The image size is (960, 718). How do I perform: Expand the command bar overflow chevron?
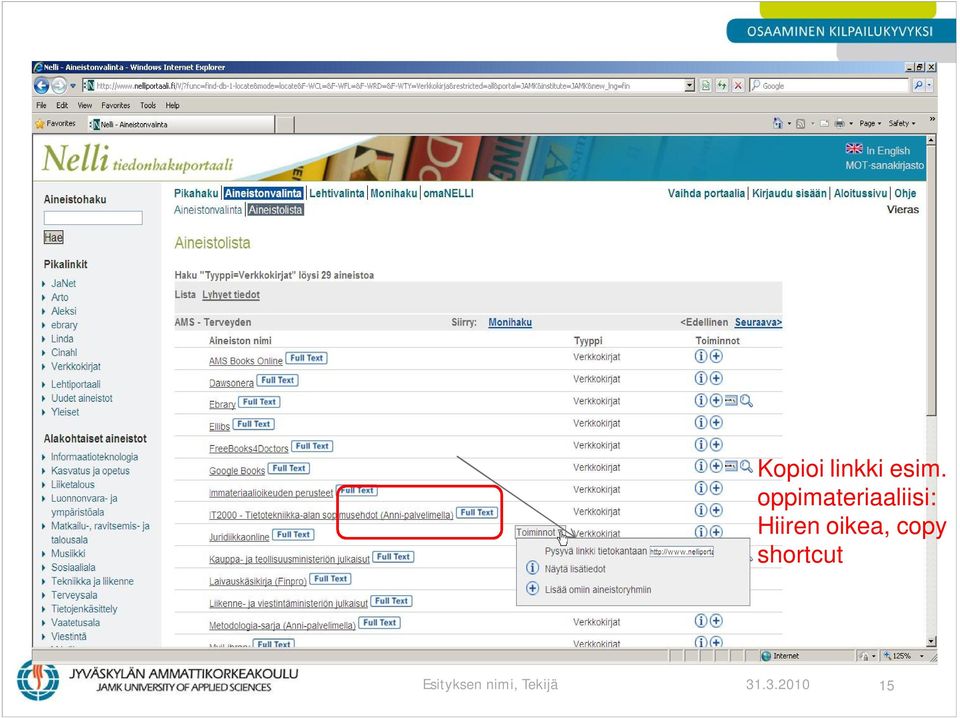coord(932,120)
